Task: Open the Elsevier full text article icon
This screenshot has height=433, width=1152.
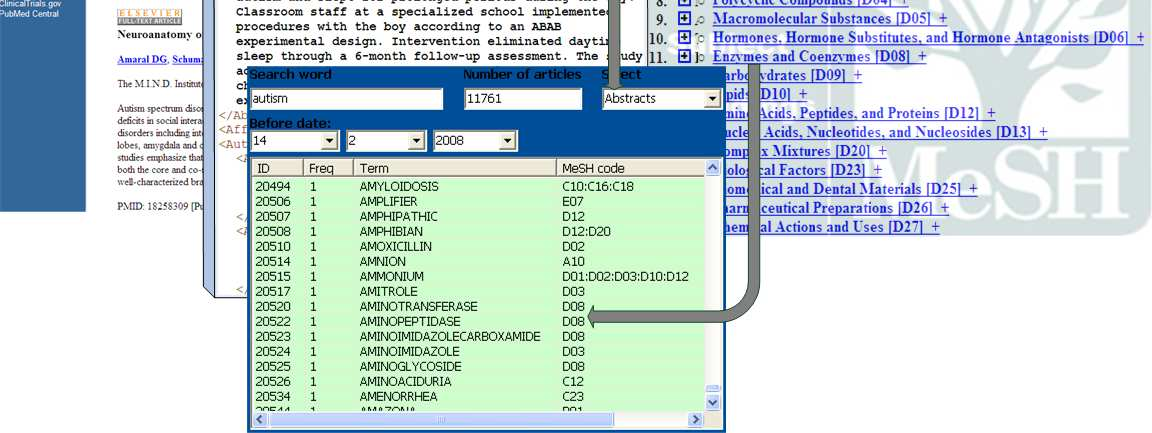Action: point(149,17)
